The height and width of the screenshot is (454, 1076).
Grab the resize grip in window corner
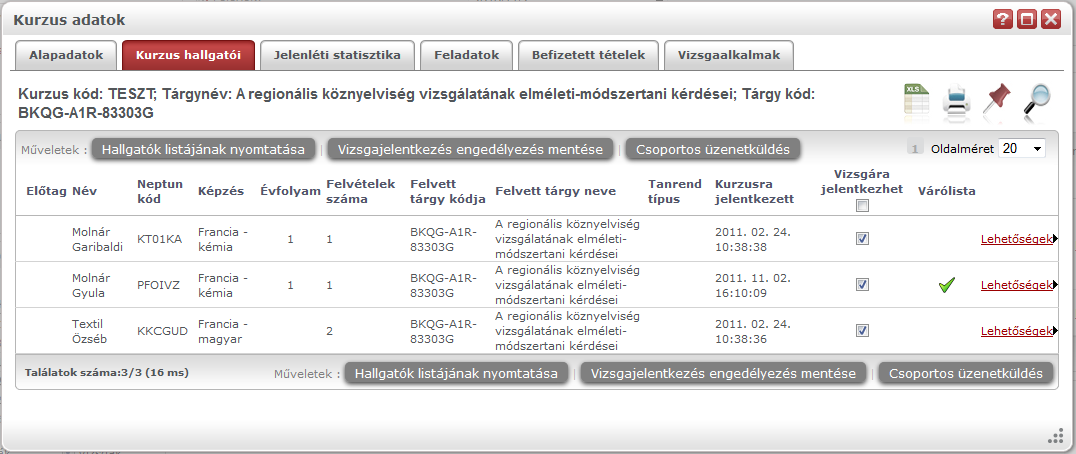[1056, 437]
